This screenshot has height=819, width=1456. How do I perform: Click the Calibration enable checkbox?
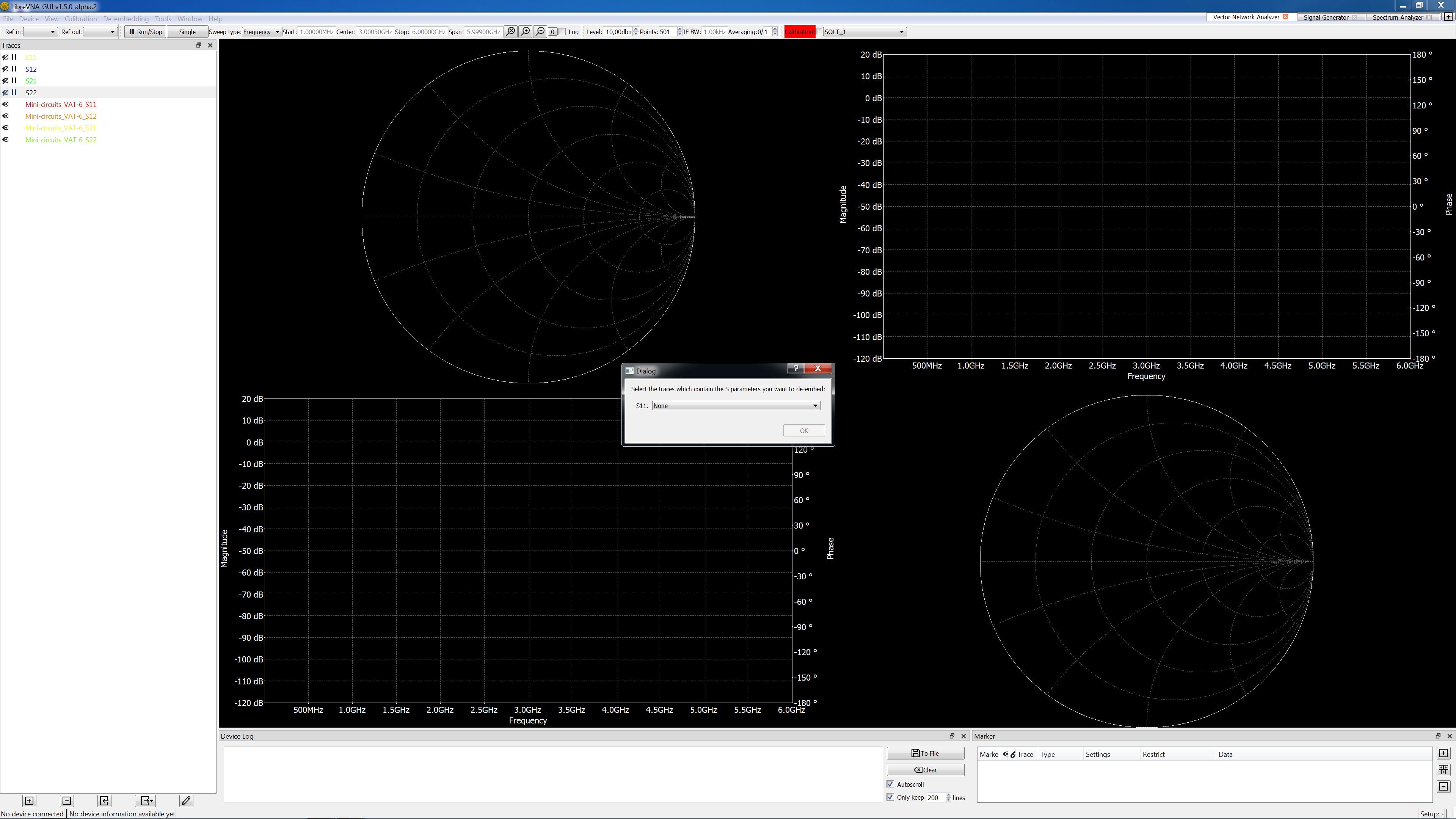pyautogui.click(x=819, y=31)
